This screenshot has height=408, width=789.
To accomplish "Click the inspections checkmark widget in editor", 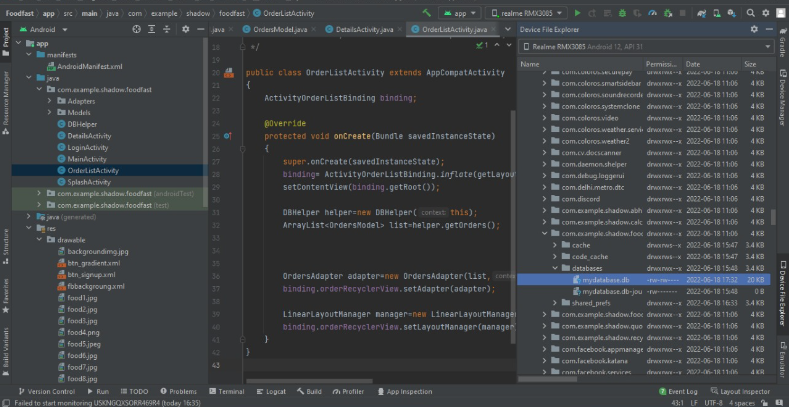I will (x=482, y=45).
